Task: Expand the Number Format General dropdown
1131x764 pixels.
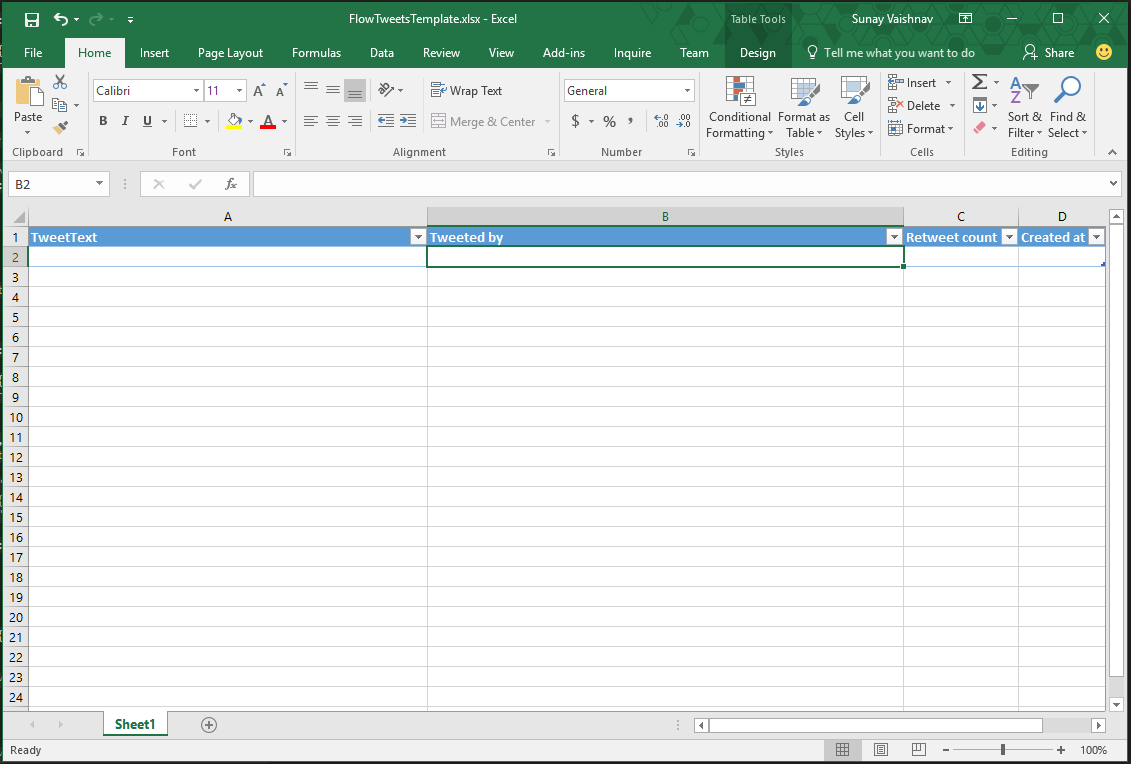Action: [x=688, y=91]
